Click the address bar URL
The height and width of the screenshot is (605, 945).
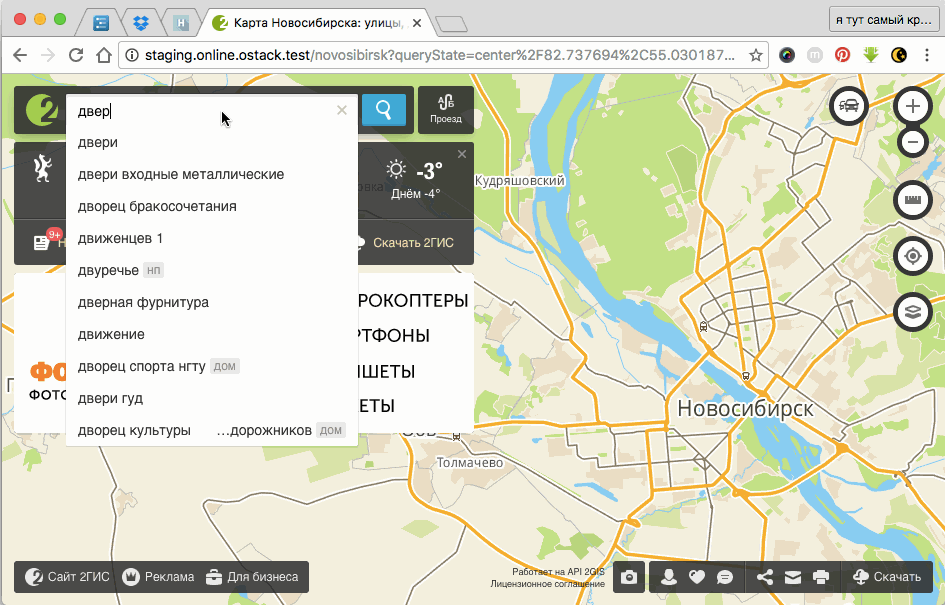[439, 55]
